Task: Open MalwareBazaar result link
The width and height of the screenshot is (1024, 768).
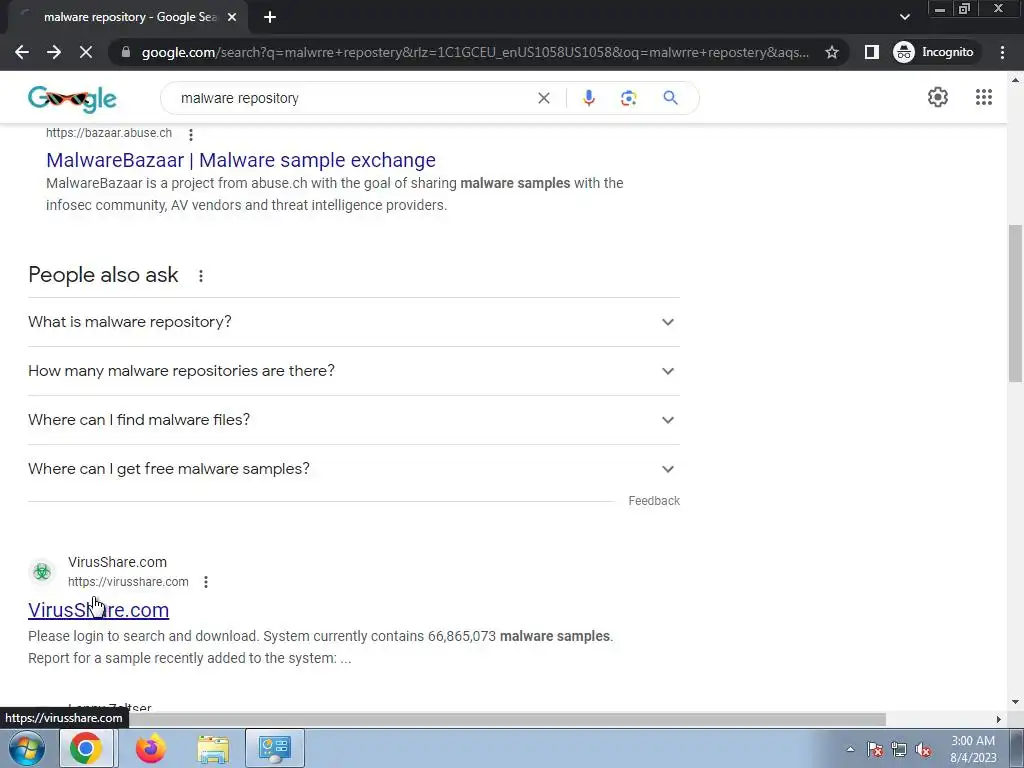Action: coord(240,160)
